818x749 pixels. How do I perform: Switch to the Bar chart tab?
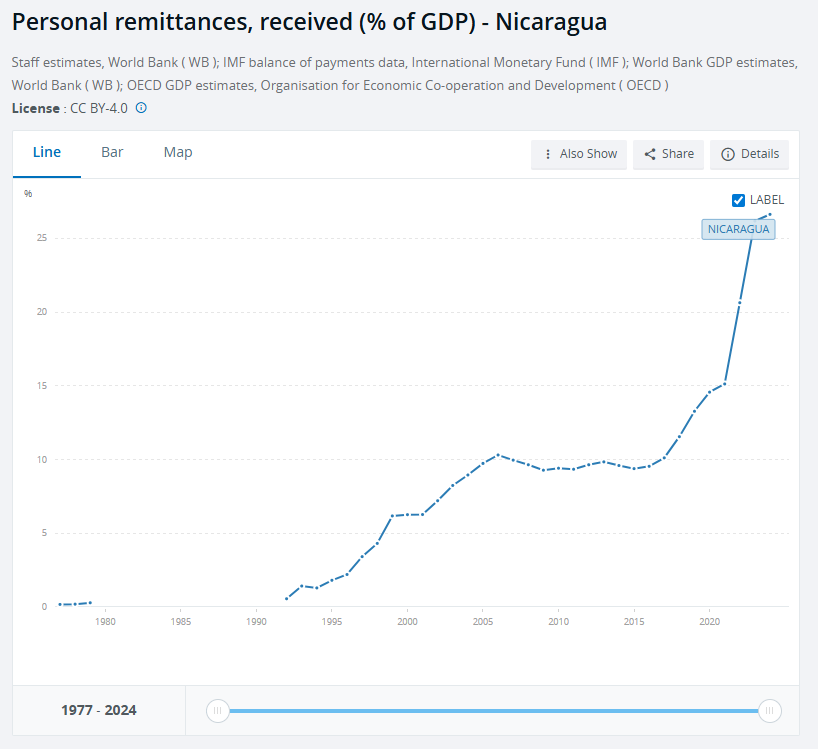click(x=112, y=152)
